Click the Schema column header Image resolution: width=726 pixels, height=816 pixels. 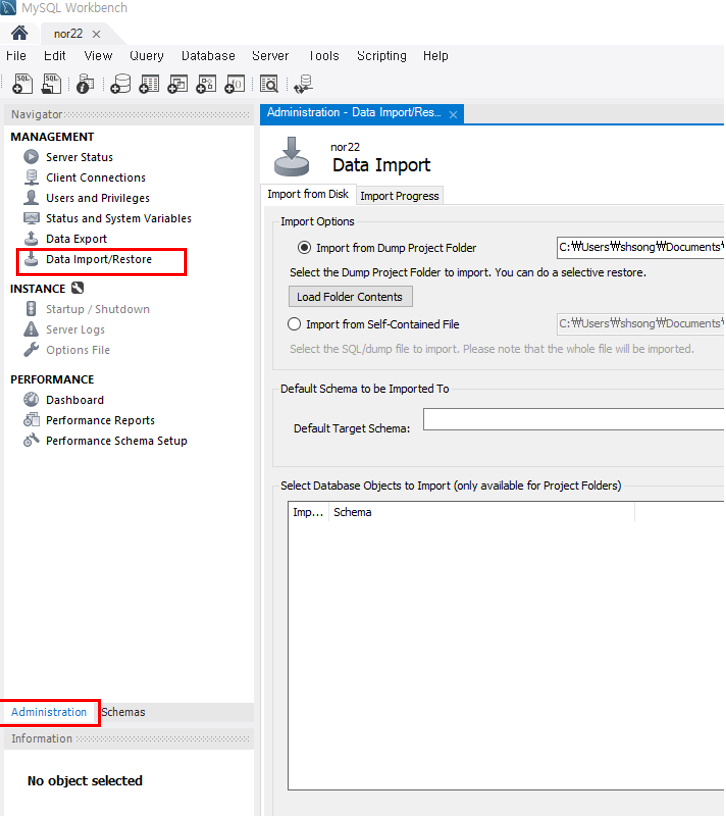[x=481, y=512]
